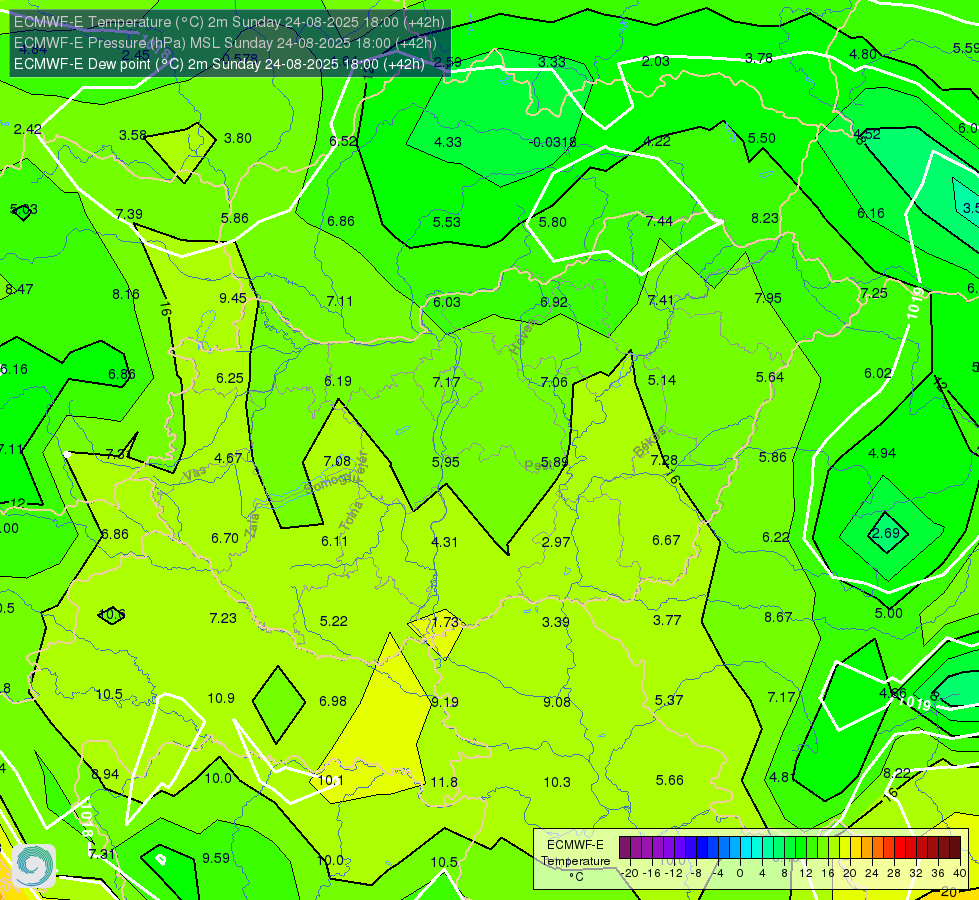
Task: Click the 9.59 dew point value
Action: (216, 858)
